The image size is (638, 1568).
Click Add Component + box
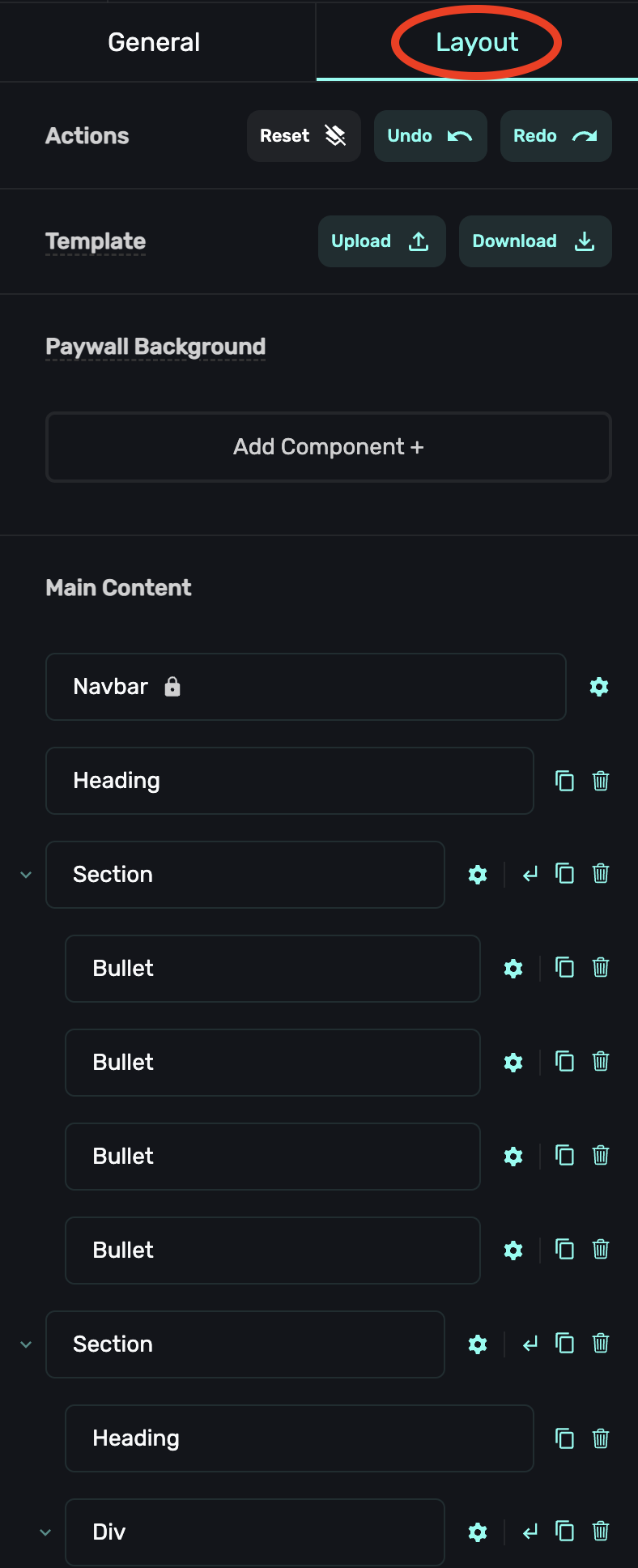tap(328, 447)
